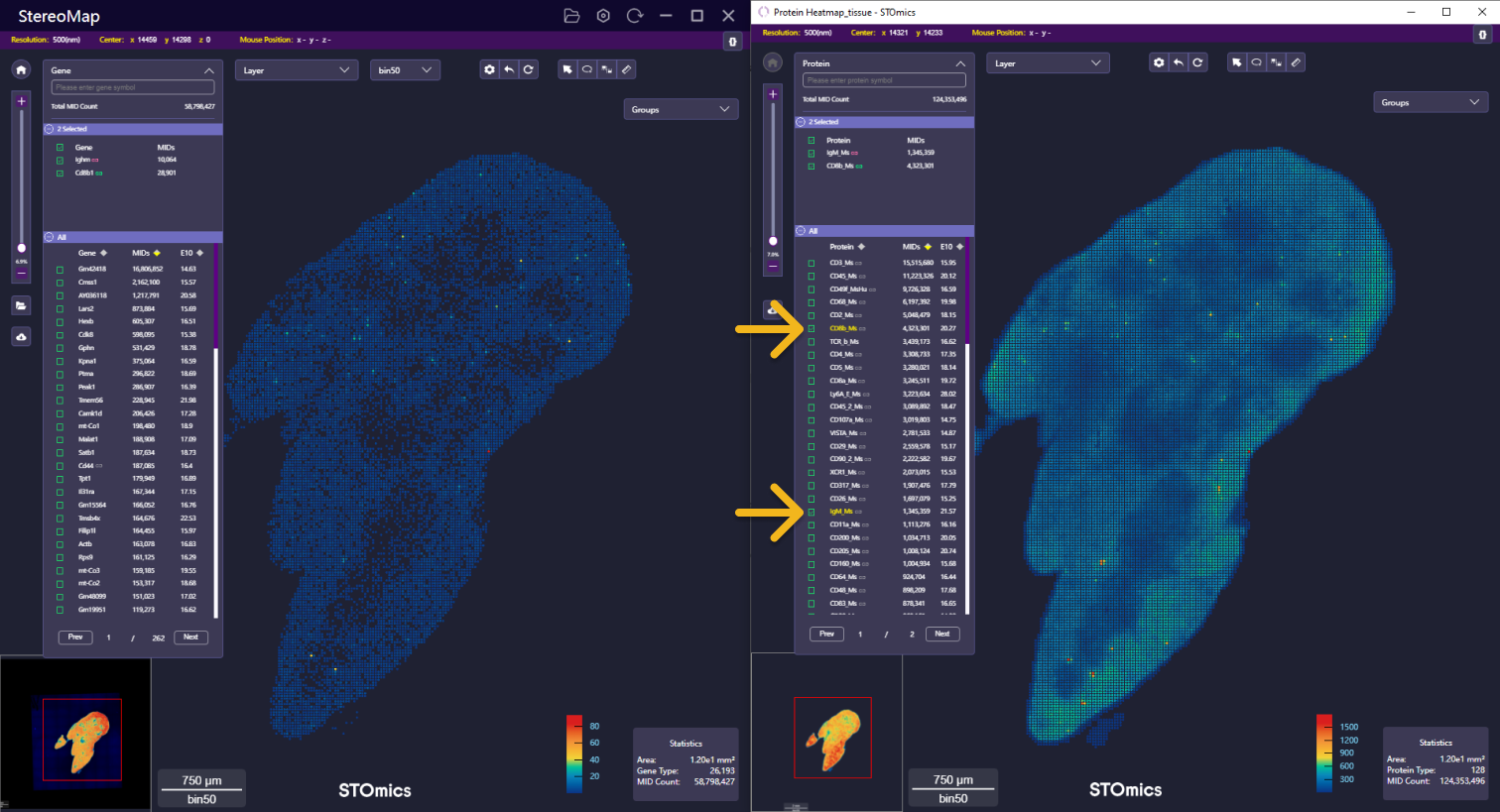Click the home icon in StereoMap window
Screen dimensions: 1500x812
point(21,70)
